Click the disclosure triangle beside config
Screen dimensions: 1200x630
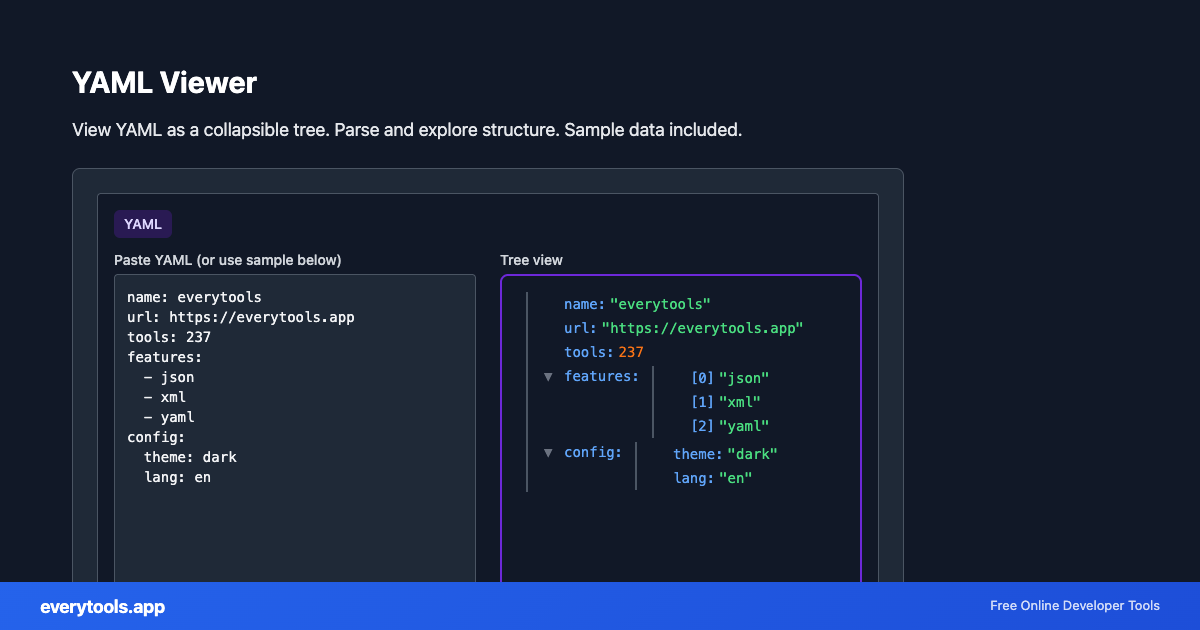pyautogui.click(x=548, y=452)
